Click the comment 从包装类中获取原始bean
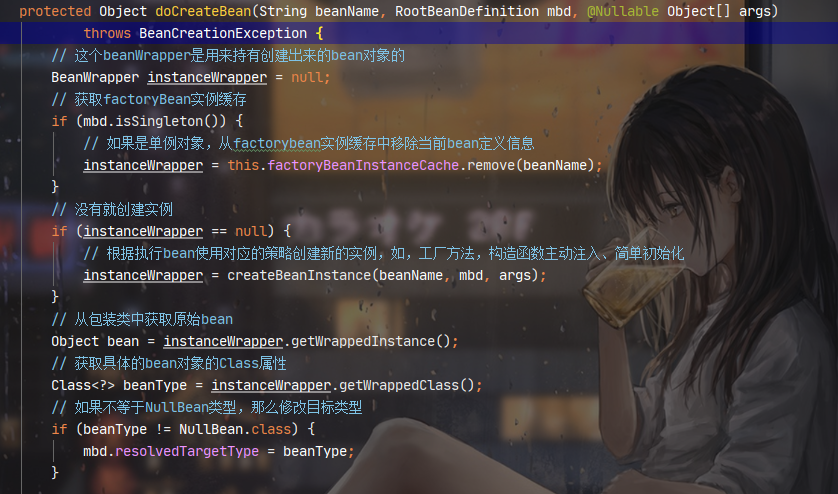Viewport: 838px width, 494px height. click(x=142, y=320)
